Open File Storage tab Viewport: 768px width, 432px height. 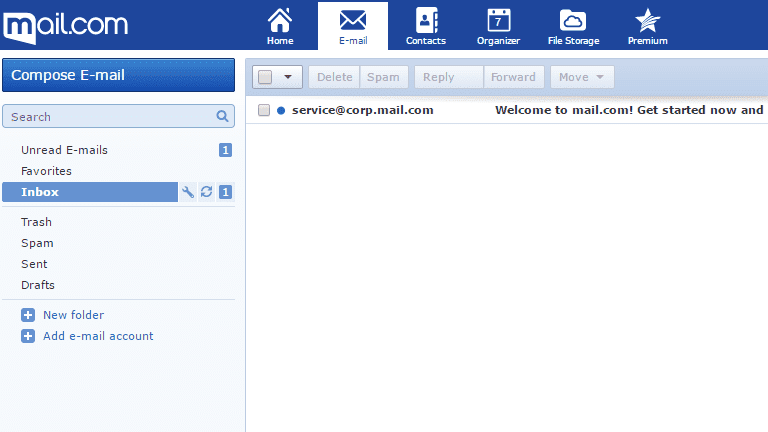click(573, 26)
